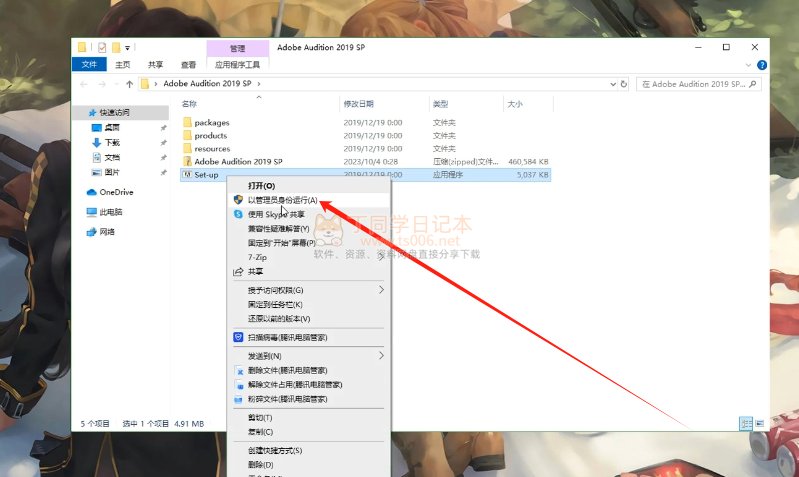Choose 固定到任务栏(K) menu entry
Screen dimensions: 799x477
tap(275, 305)
